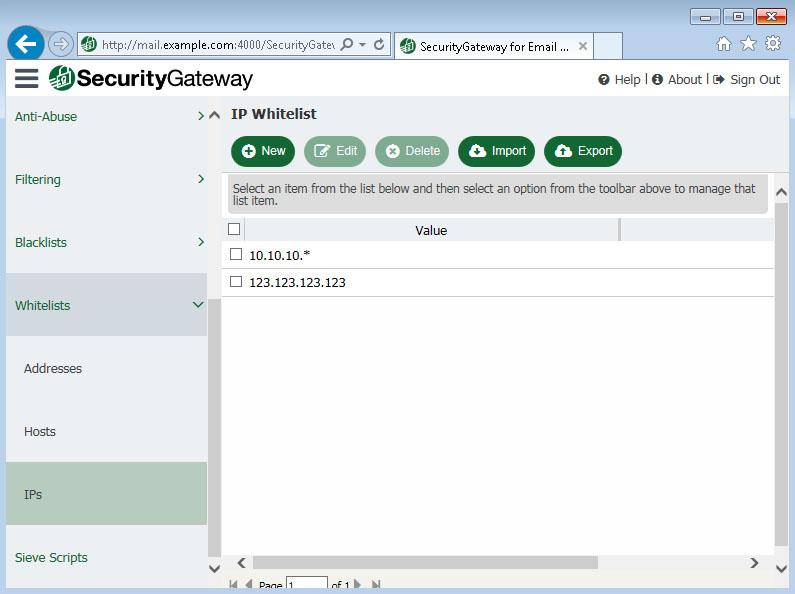Create a New whitelist entry
This screenshot has height=594, width=795.
[x=263, y=151]
